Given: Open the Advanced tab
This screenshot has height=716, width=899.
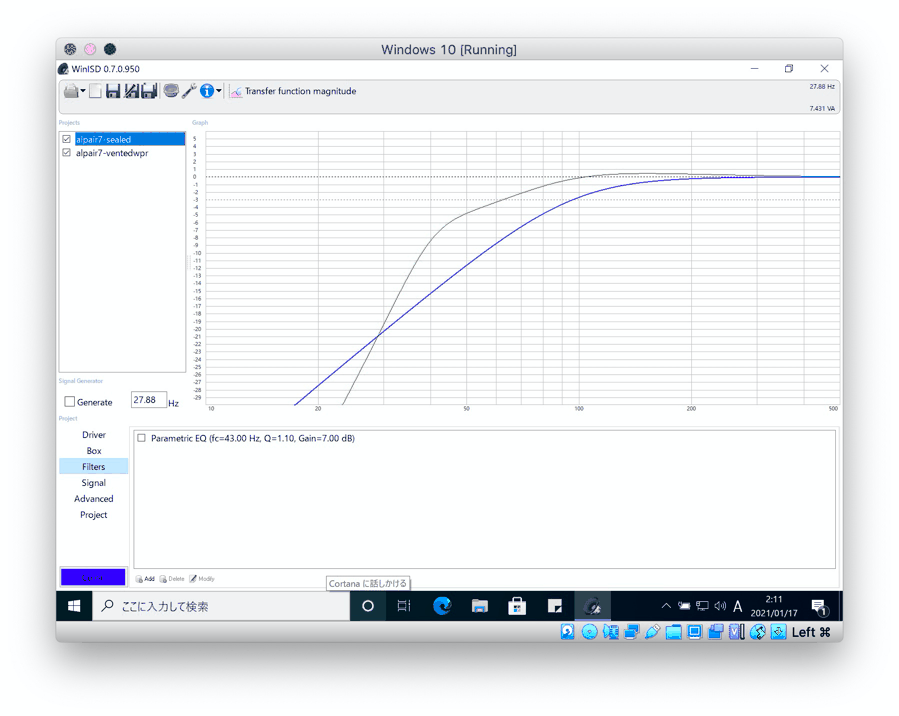Looking at the screenshot, I should [93, 499].
